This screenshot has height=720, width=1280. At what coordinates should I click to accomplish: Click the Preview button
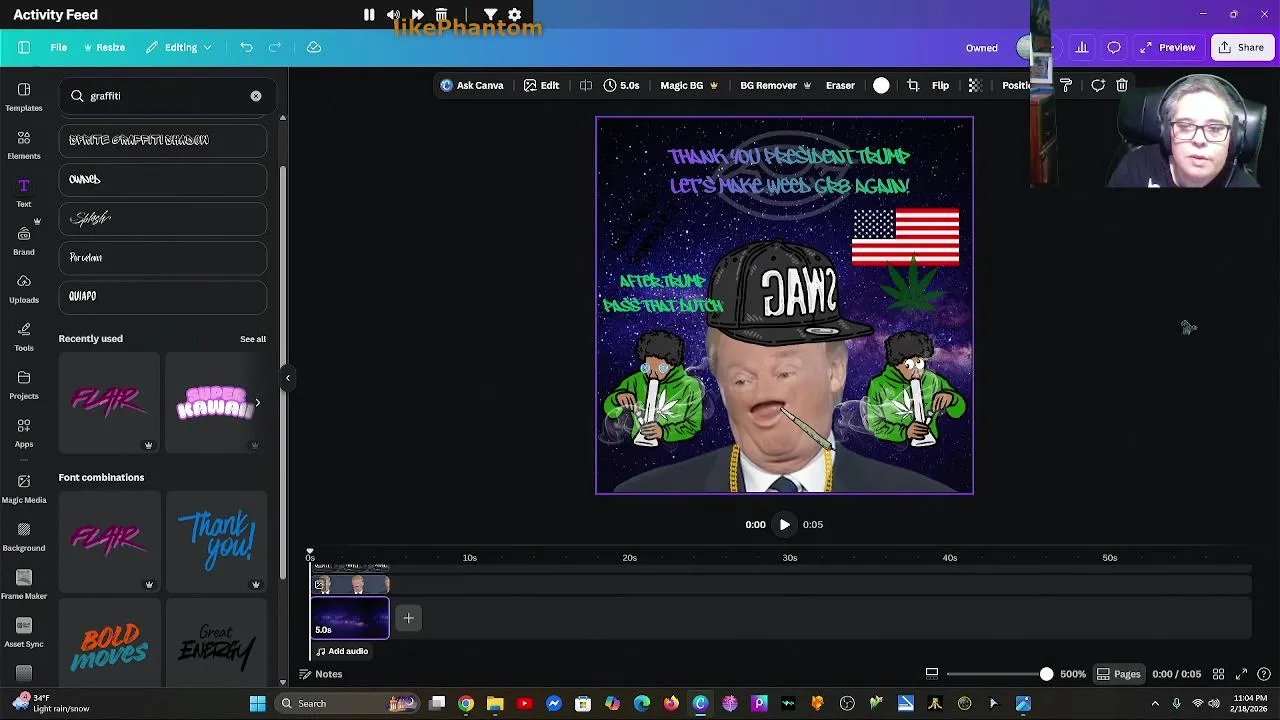pos(1167,47)
